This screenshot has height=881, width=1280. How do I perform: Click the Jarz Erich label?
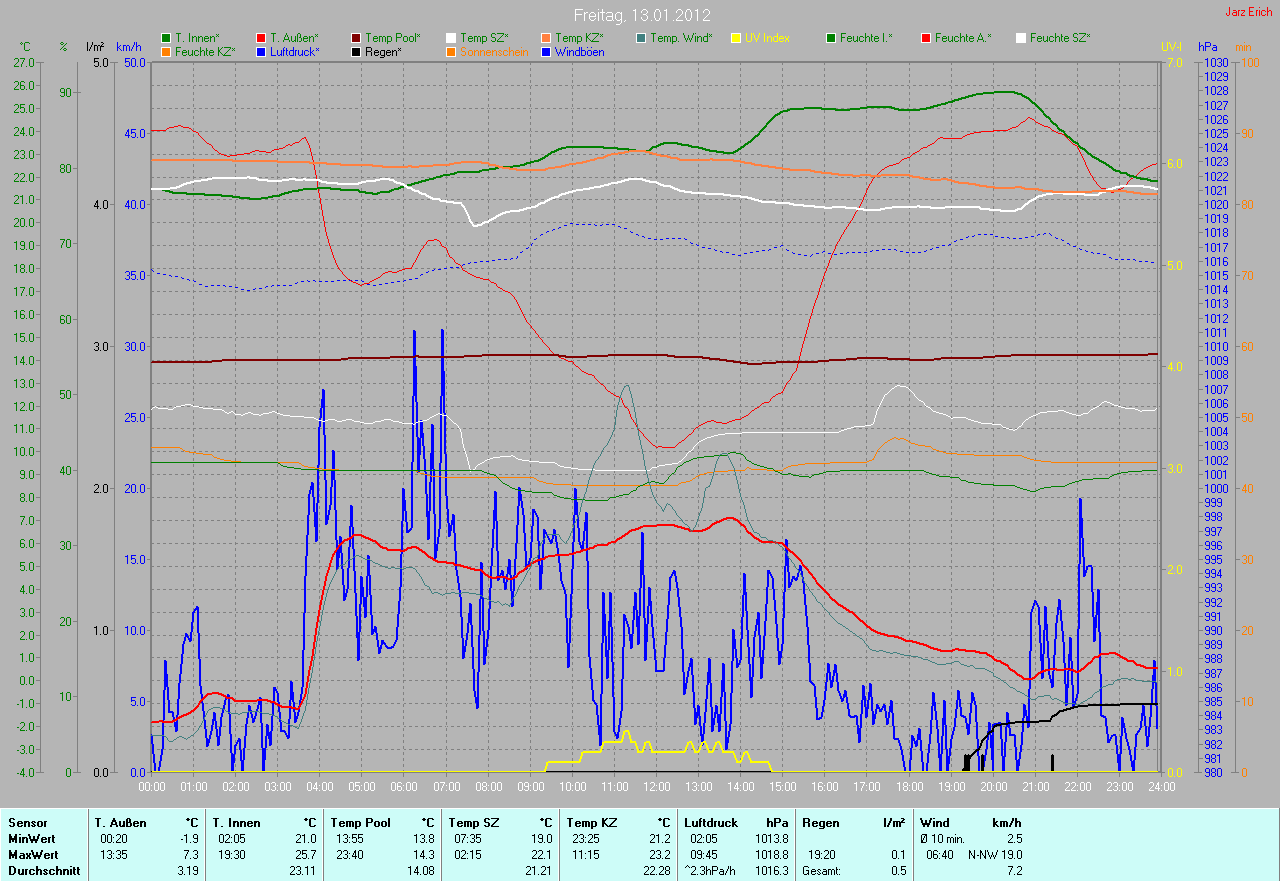click(1248, 12)
